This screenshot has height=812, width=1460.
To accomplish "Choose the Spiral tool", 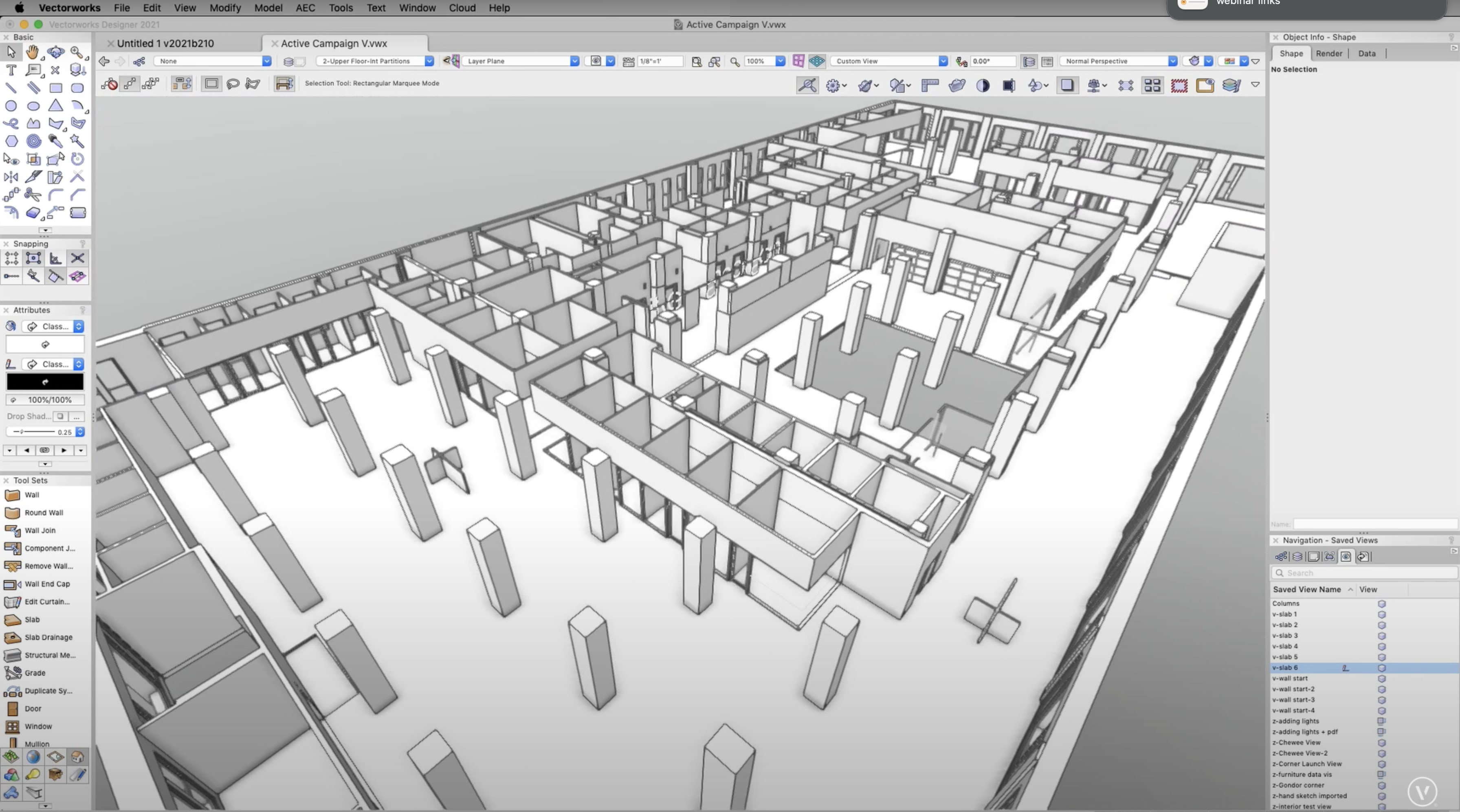I will click(33, 141).
